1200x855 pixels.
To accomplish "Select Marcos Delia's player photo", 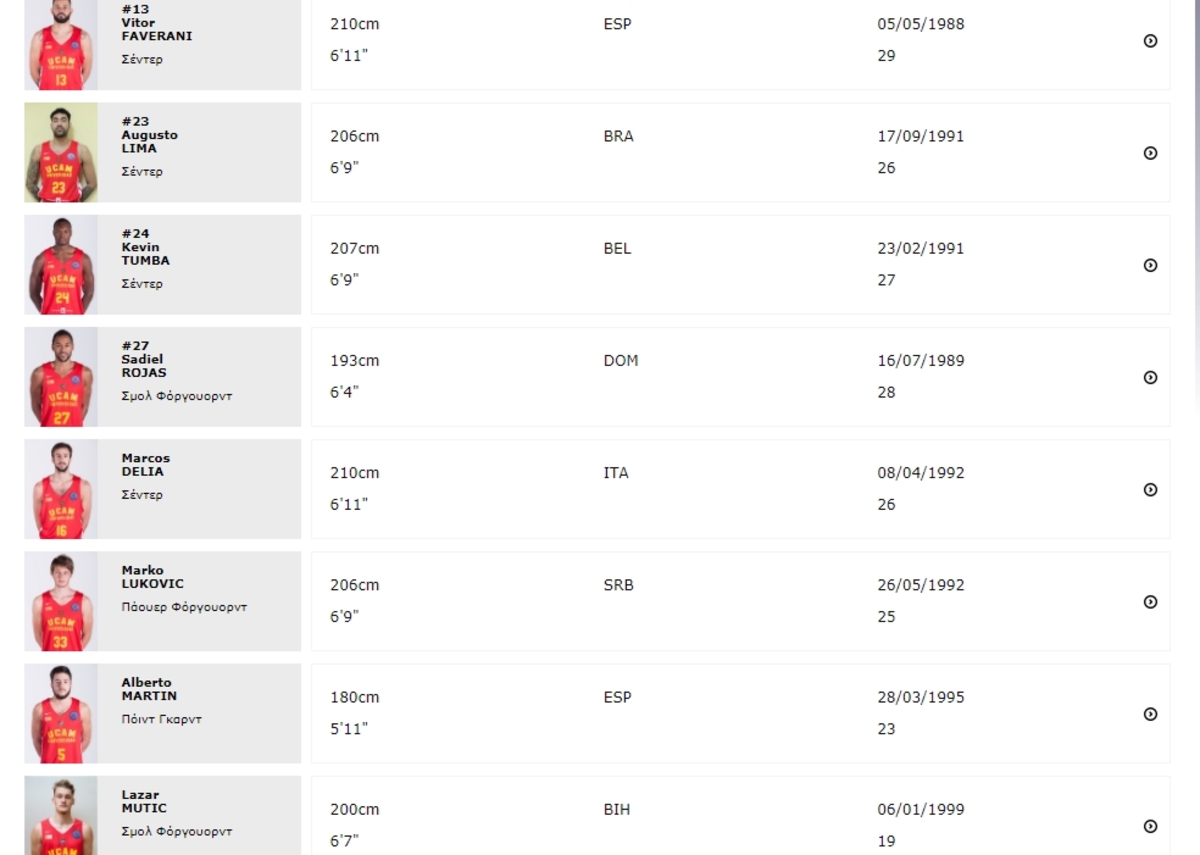I will tap(61, 489).
